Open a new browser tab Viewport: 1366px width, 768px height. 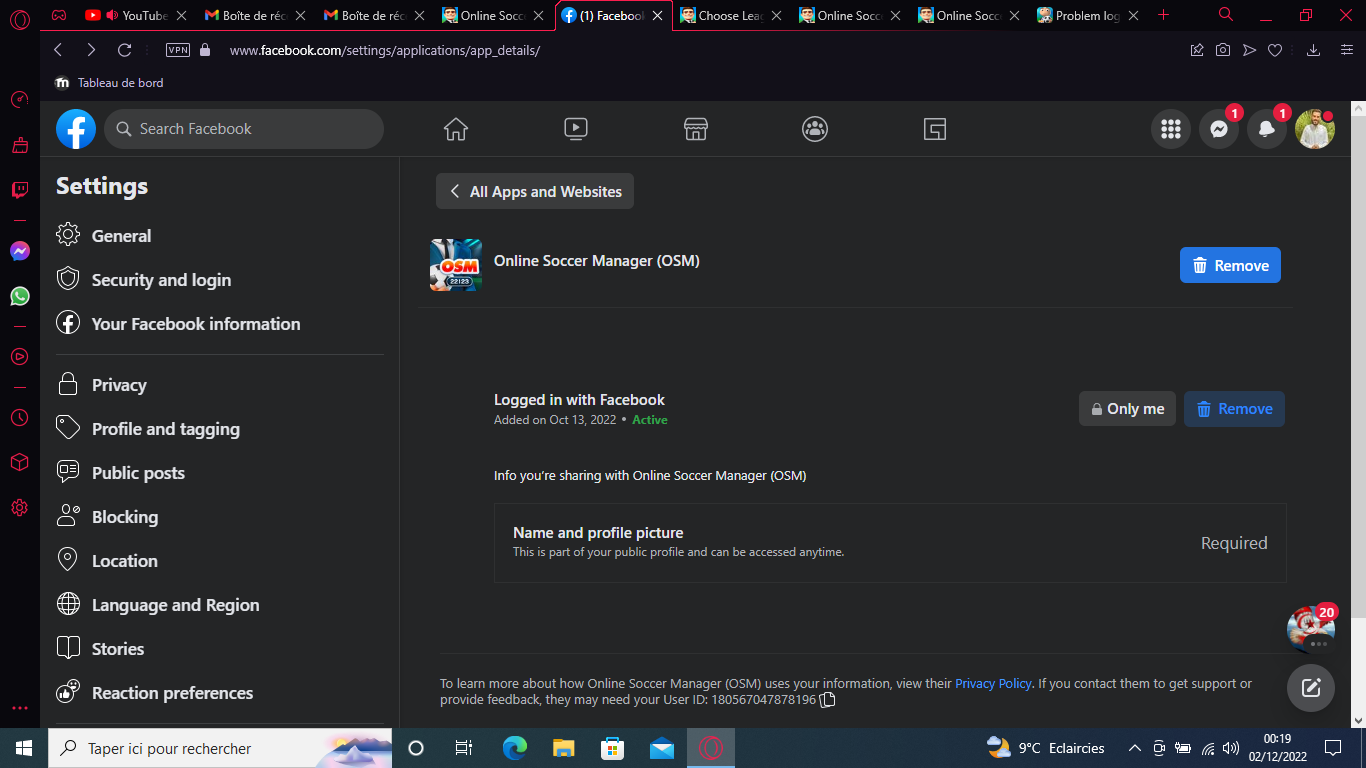pyautogui.click(x=1163, y=15)
